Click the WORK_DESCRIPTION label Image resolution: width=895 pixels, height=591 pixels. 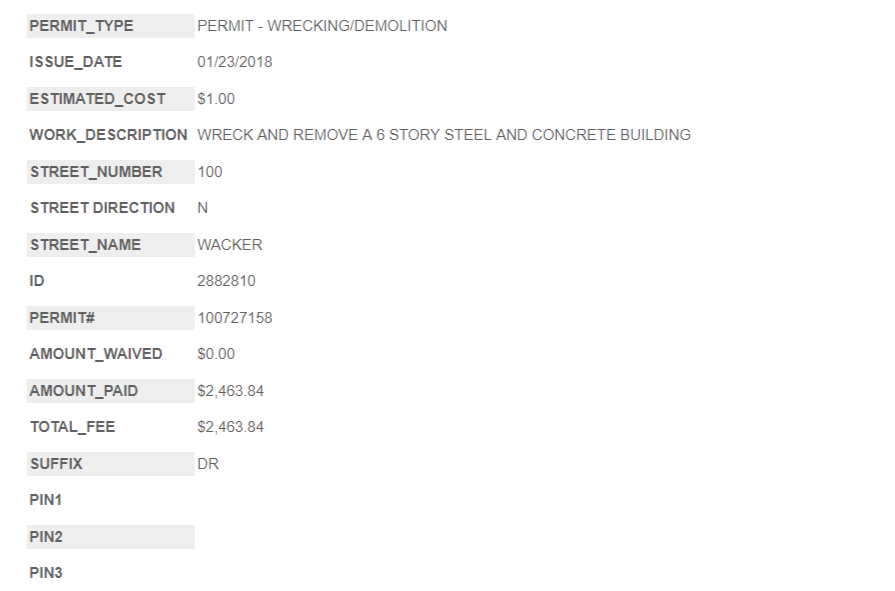[108, 135]
